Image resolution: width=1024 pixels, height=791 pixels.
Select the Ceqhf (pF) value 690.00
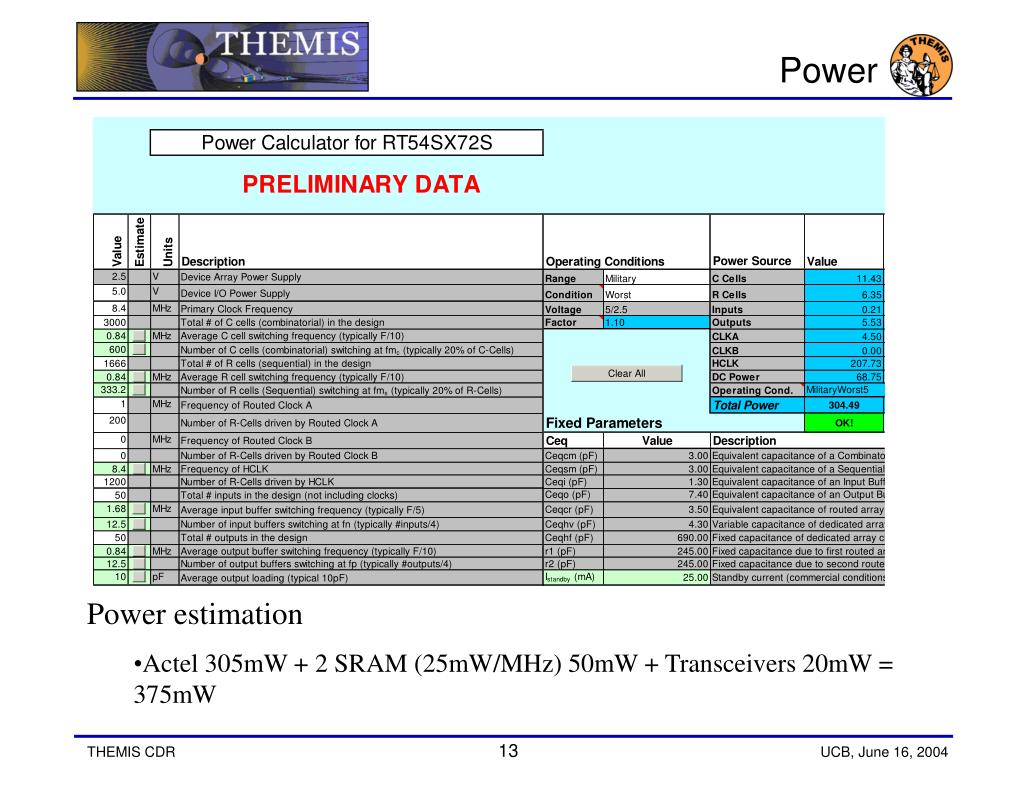coord(656,538)
